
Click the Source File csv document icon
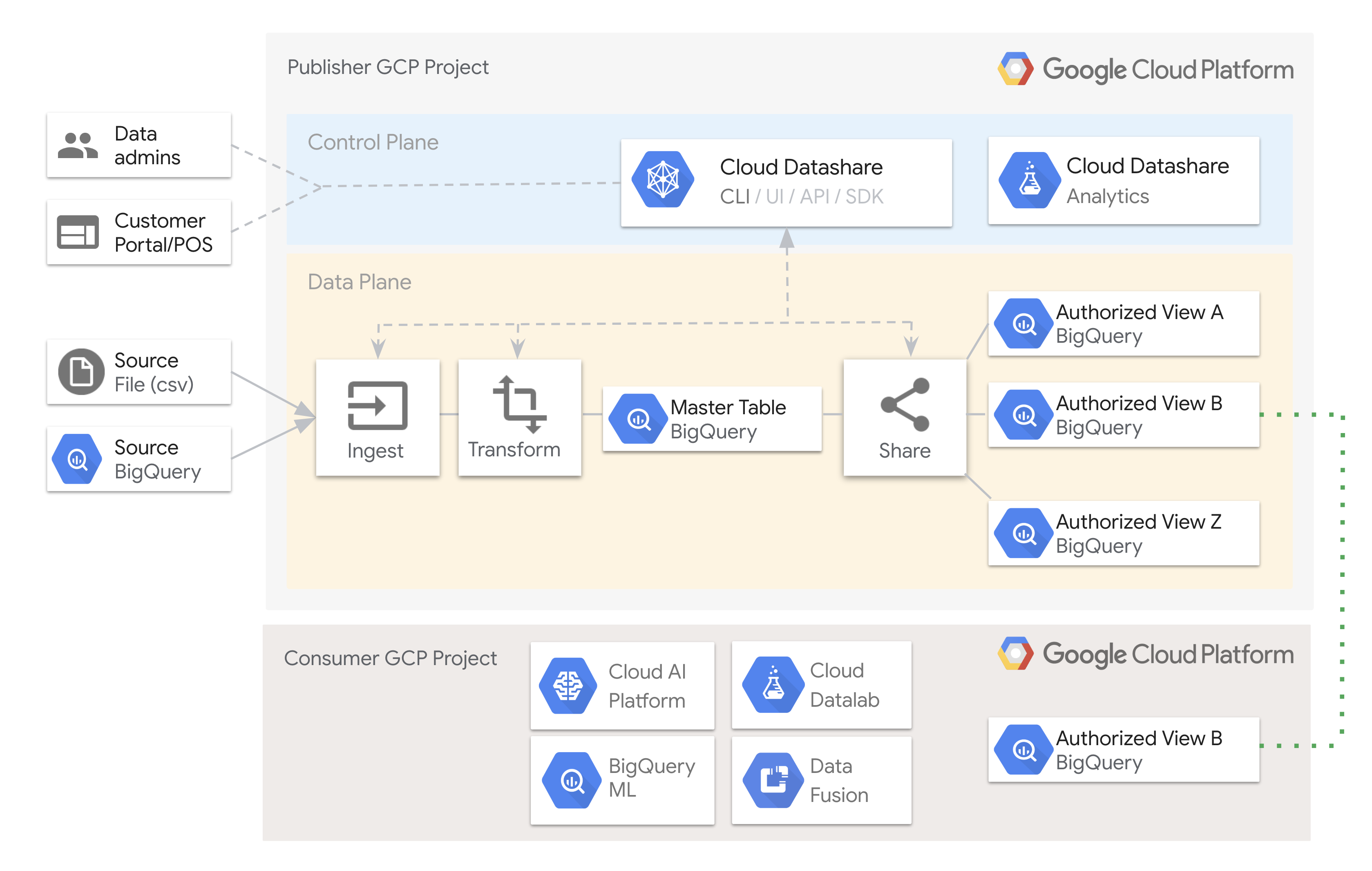click(81, 372)
